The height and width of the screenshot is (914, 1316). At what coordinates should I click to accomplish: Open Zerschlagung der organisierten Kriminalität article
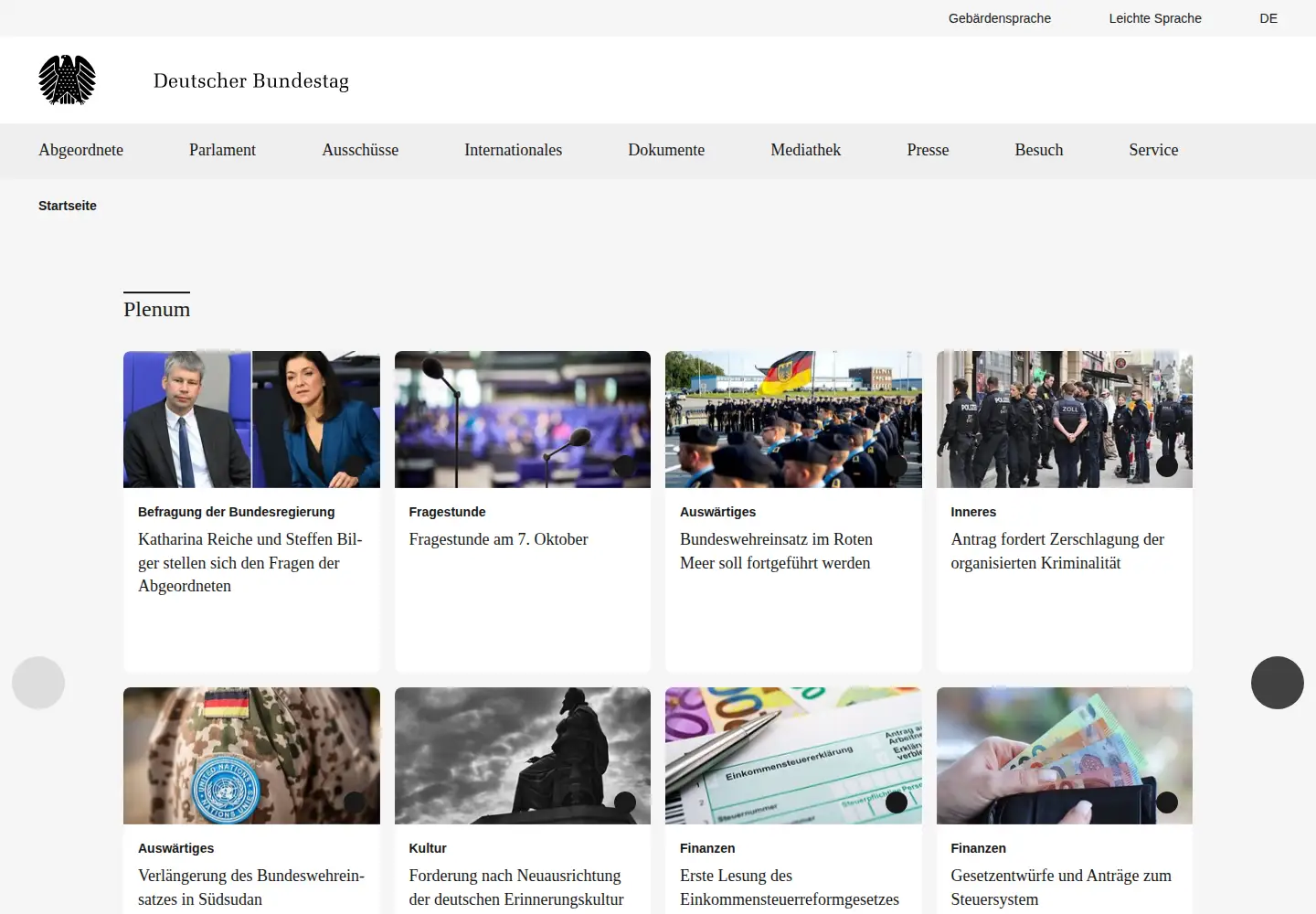click(1057, 551)
